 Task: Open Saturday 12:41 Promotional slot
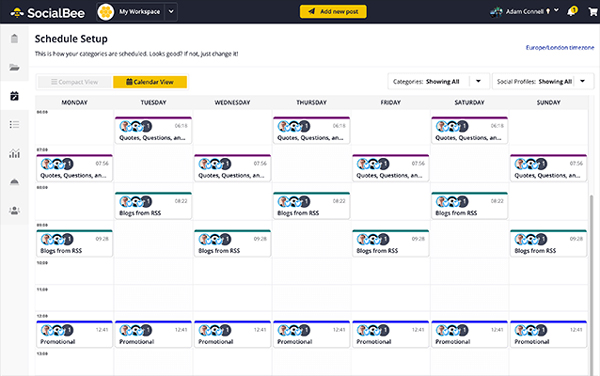470,334
